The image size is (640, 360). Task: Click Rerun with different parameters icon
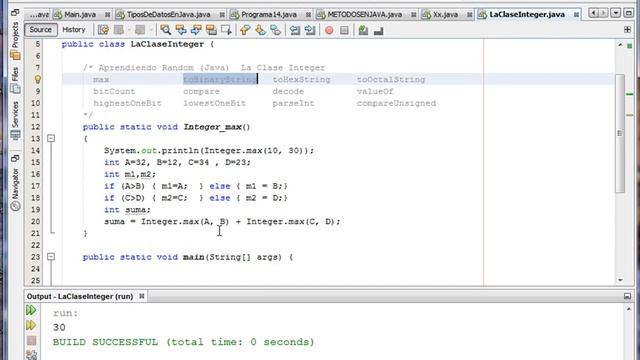(31, 325)
